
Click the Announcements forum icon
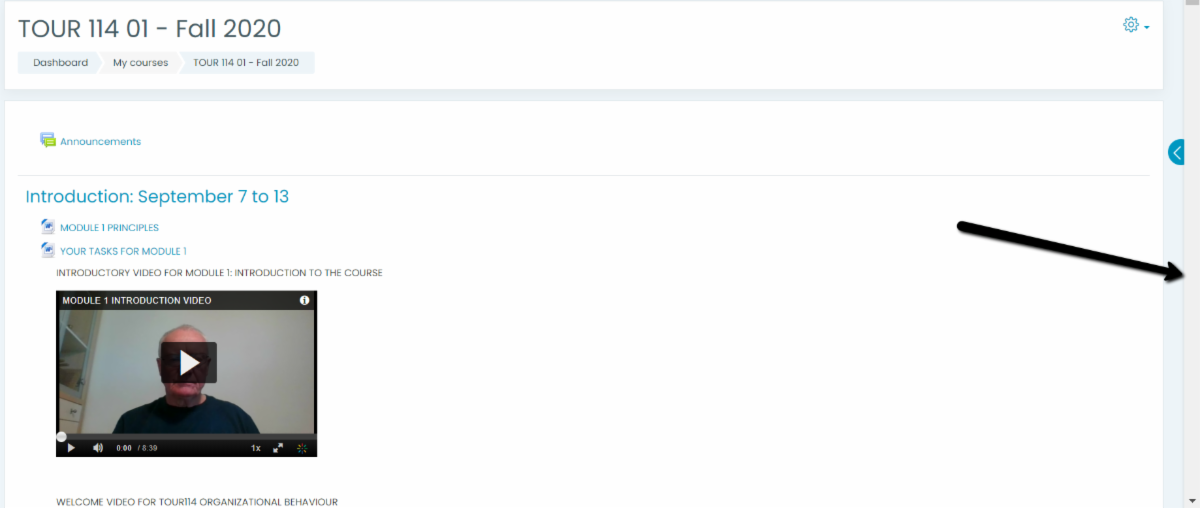tap(48, 141)
